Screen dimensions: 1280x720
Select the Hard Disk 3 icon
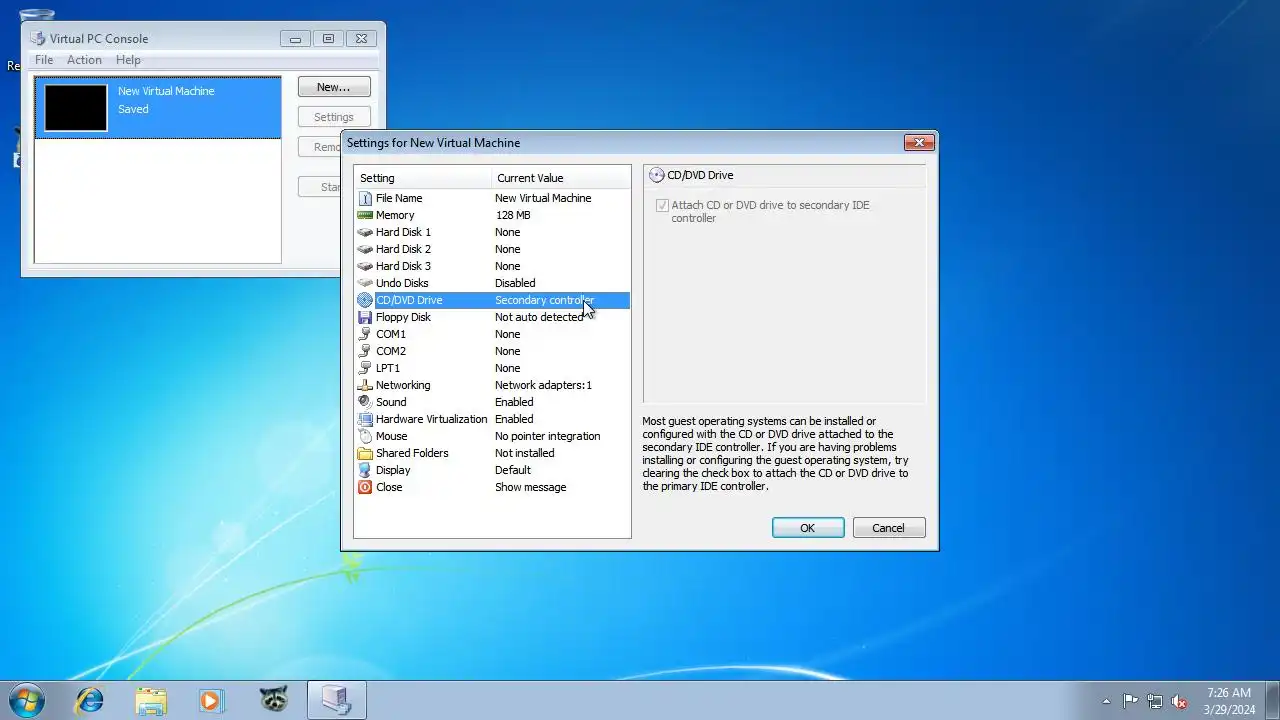(x=365, y=266)
